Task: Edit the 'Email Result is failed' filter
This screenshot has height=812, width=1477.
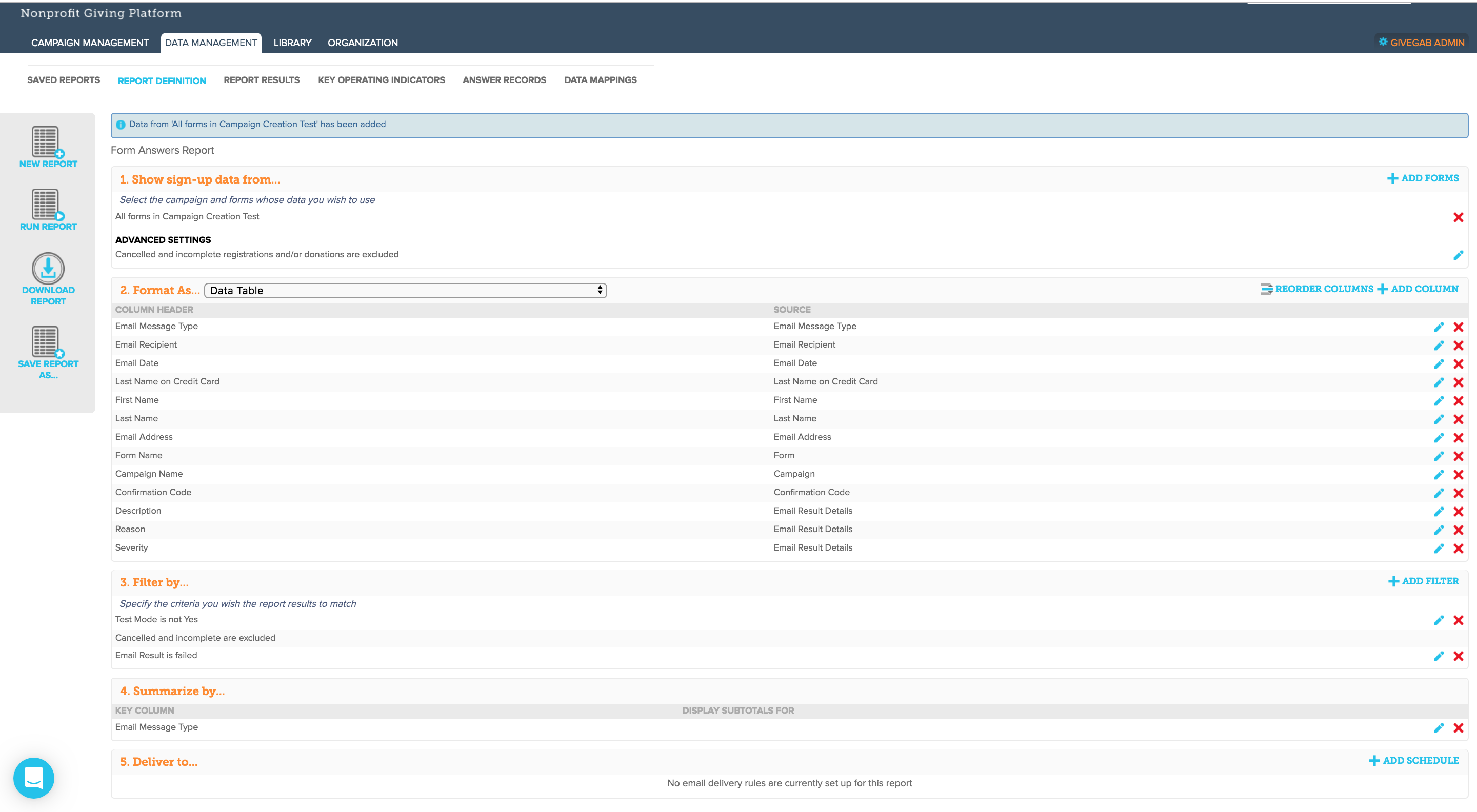Action: coord(1439,656)
